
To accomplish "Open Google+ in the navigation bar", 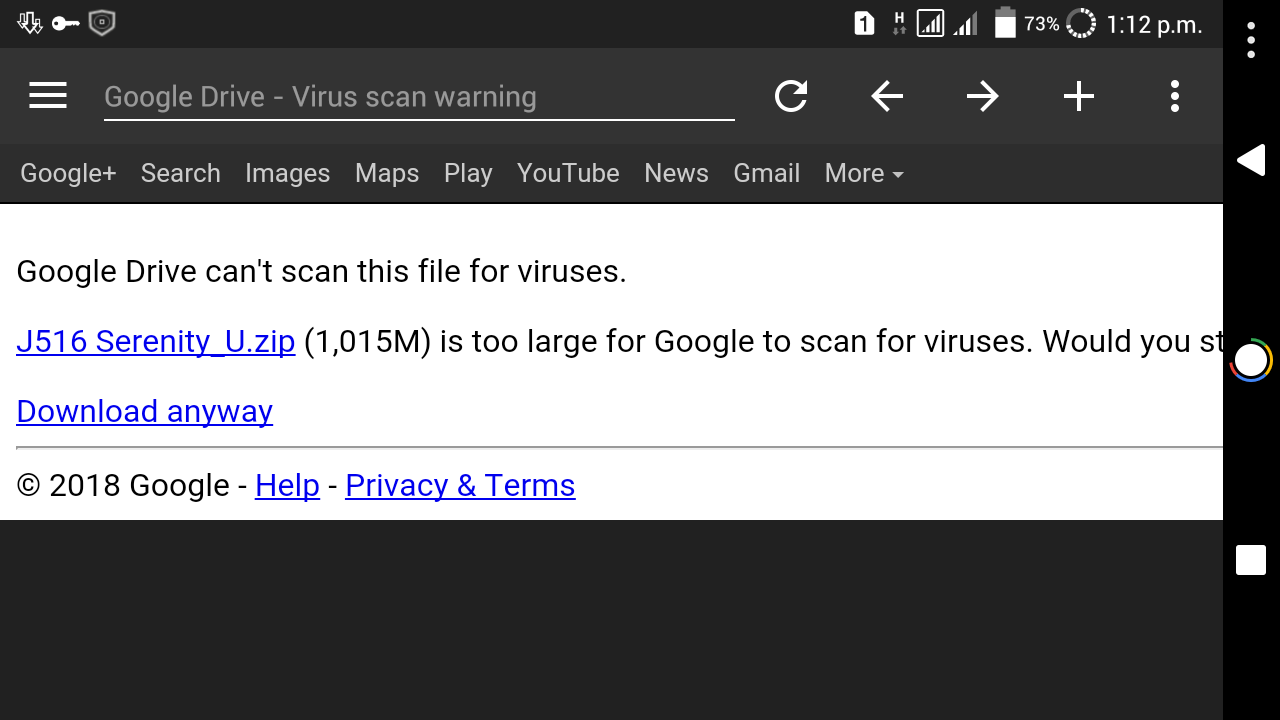I will 68,173.
